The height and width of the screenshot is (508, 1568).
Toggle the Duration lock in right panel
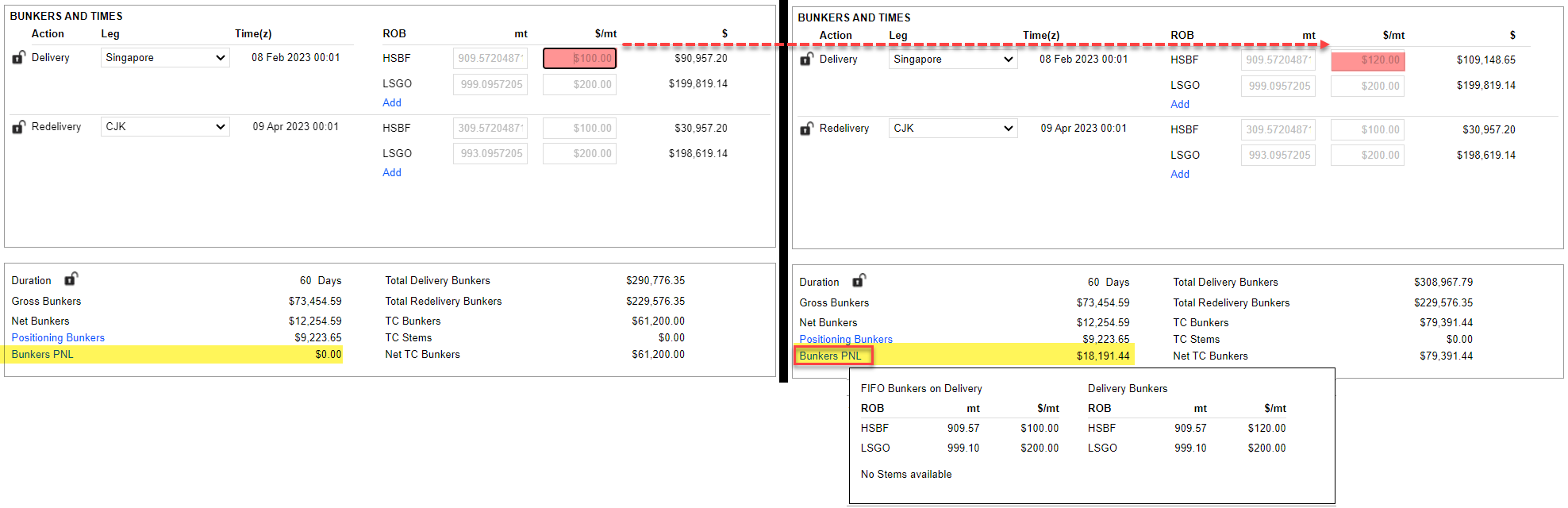tap(859, 281)
